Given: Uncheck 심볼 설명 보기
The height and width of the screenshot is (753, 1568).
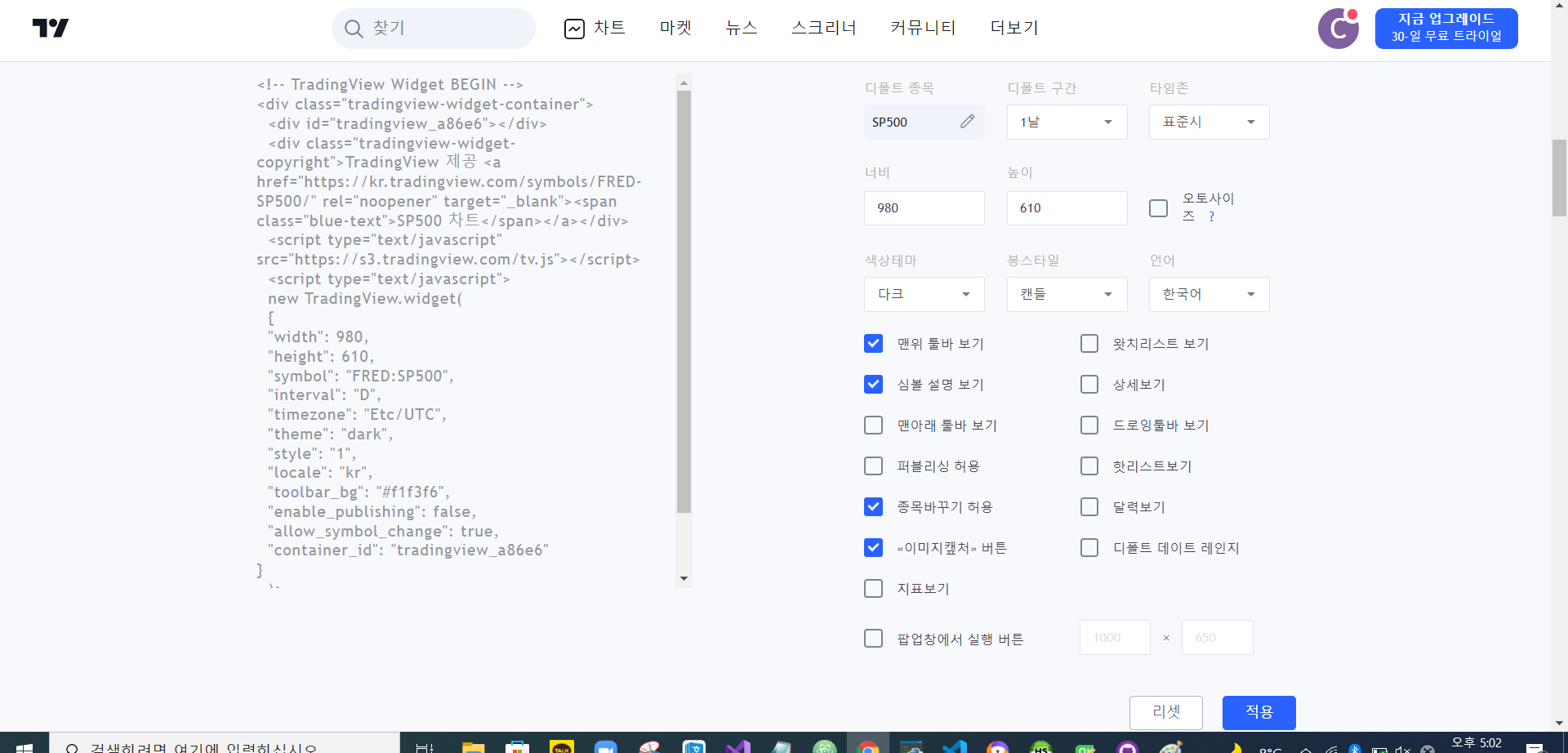Looking at the screenshot, I should [x=873, y=384].
